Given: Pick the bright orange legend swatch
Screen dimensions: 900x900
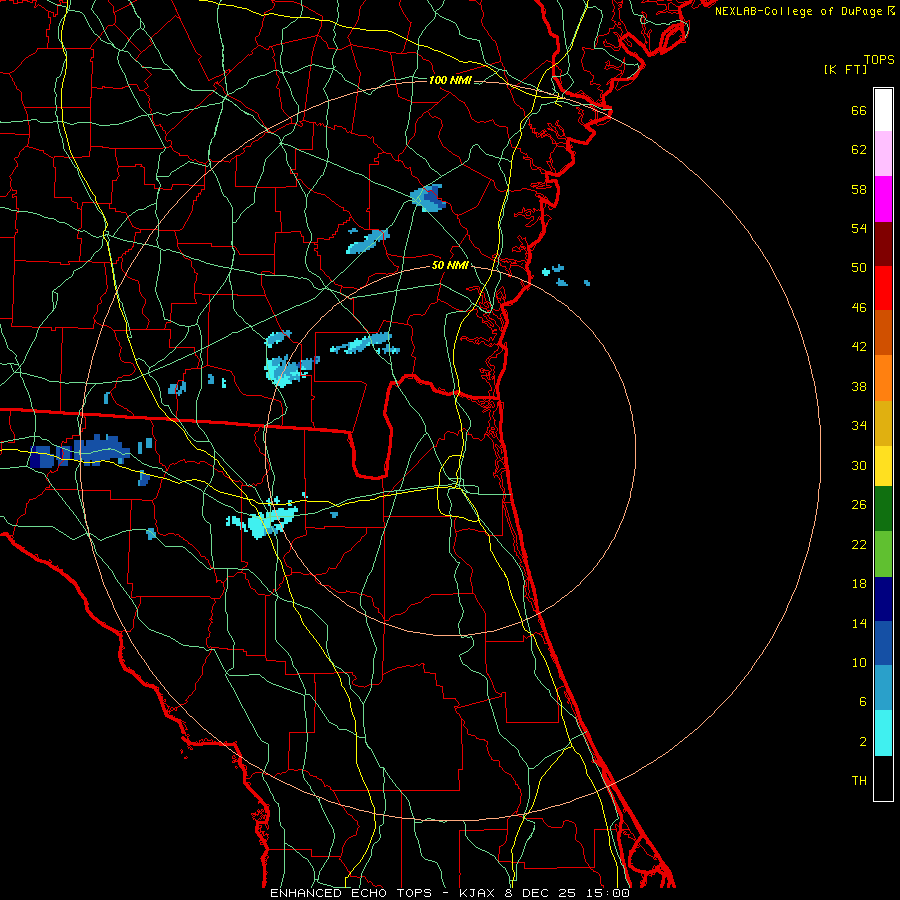Looking at the screenshot, I should point(883,378).
